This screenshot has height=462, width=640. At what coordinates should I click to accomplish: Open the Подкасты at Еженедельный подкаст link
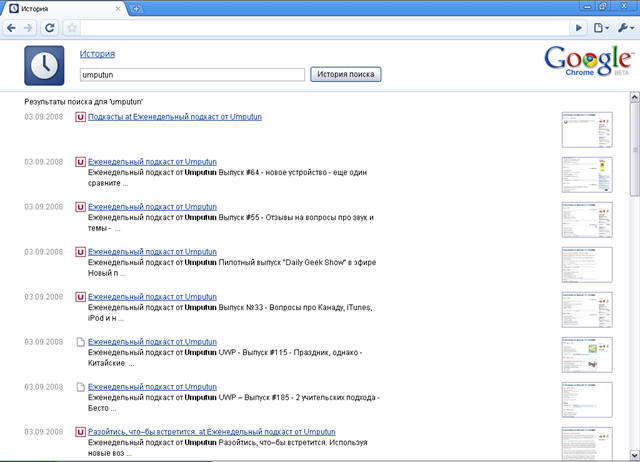[x=175, y=117]
